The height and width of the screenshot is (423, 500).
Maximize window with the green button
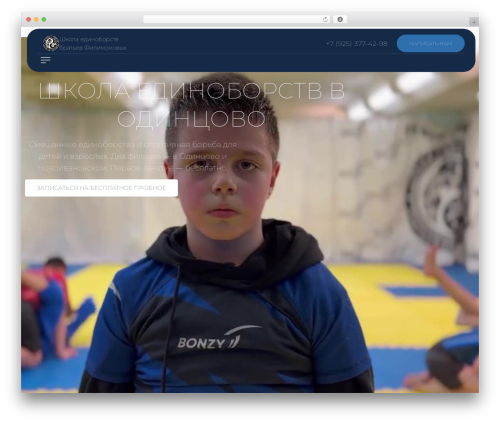tap(44, 20)
